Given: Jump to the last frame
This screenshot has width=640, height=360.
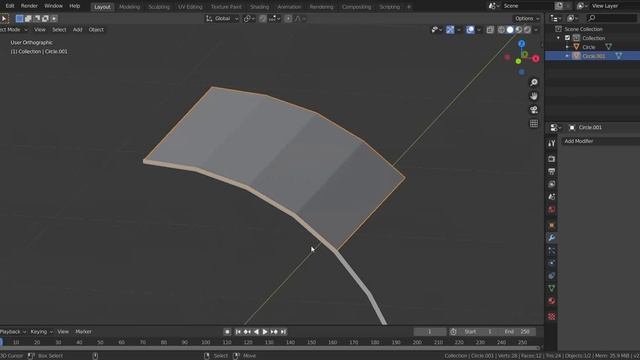Looking at the screenshot, I should pos(283,332).
